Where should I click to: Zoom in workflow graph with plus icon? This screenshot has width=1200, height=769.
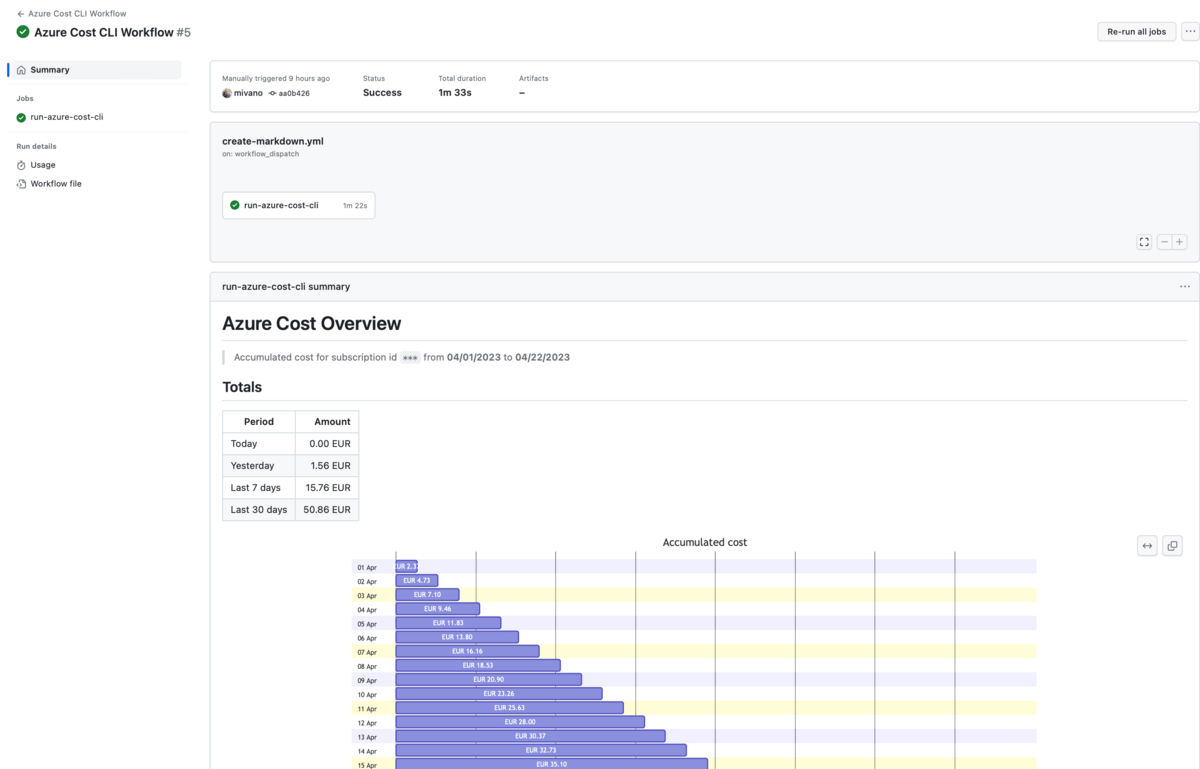tap(1180, 242)
